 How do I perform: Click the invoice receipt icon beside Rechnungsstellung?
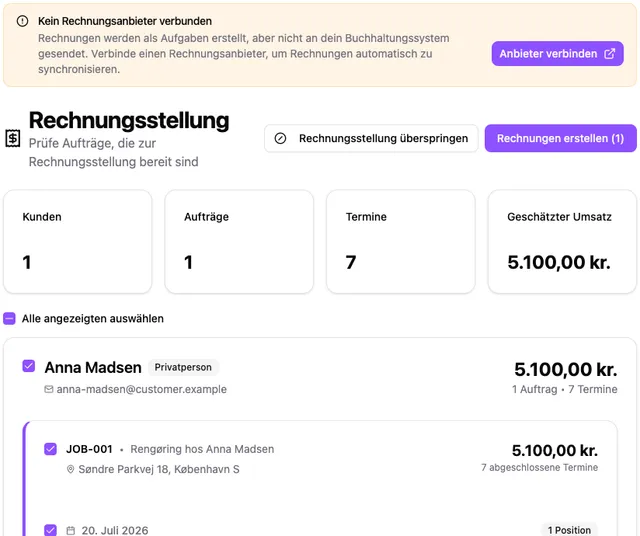pyautogui.click(x=13, y=138)
